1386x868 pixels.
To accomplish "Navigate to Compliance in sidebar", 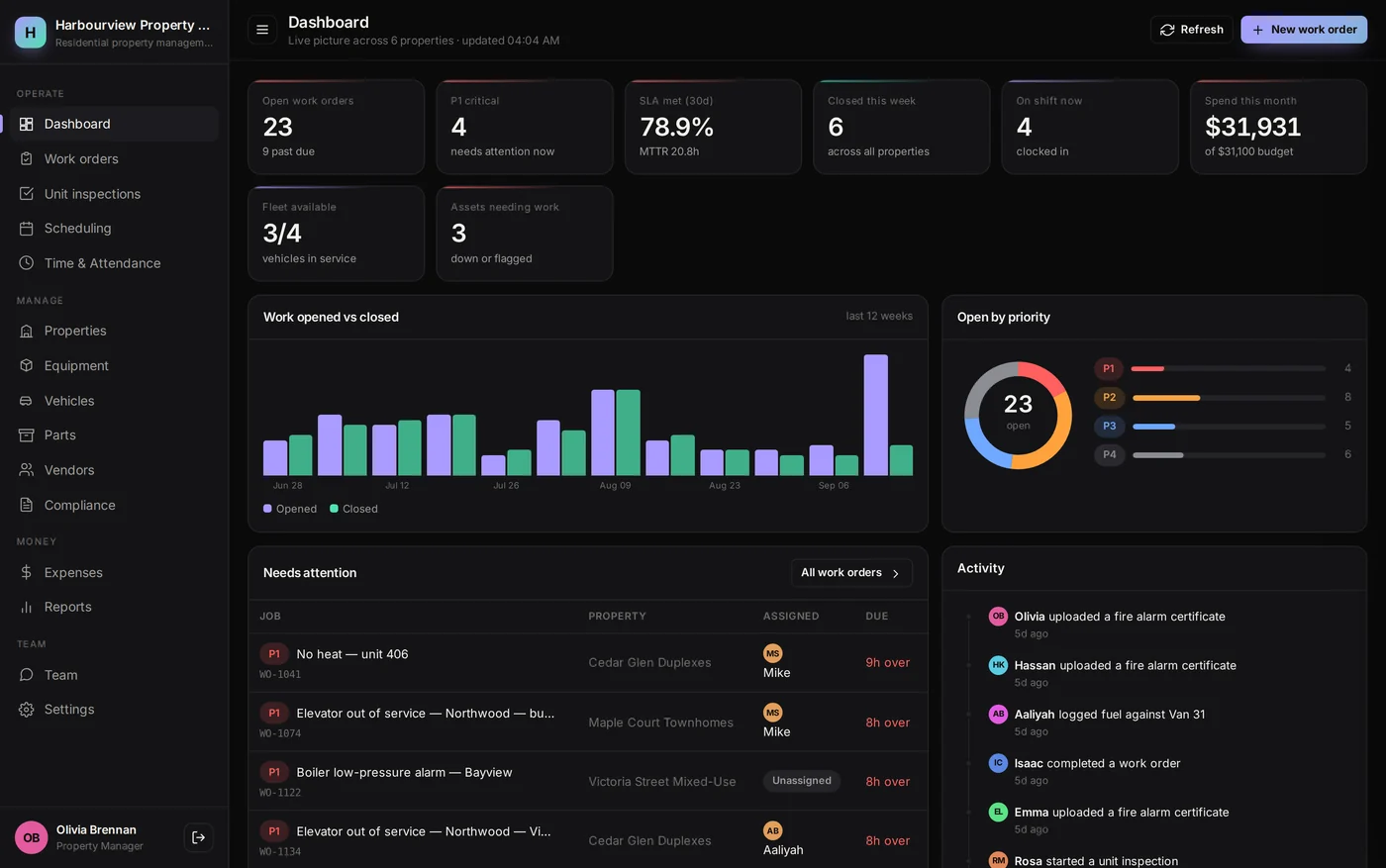I will tap(115, 505).
